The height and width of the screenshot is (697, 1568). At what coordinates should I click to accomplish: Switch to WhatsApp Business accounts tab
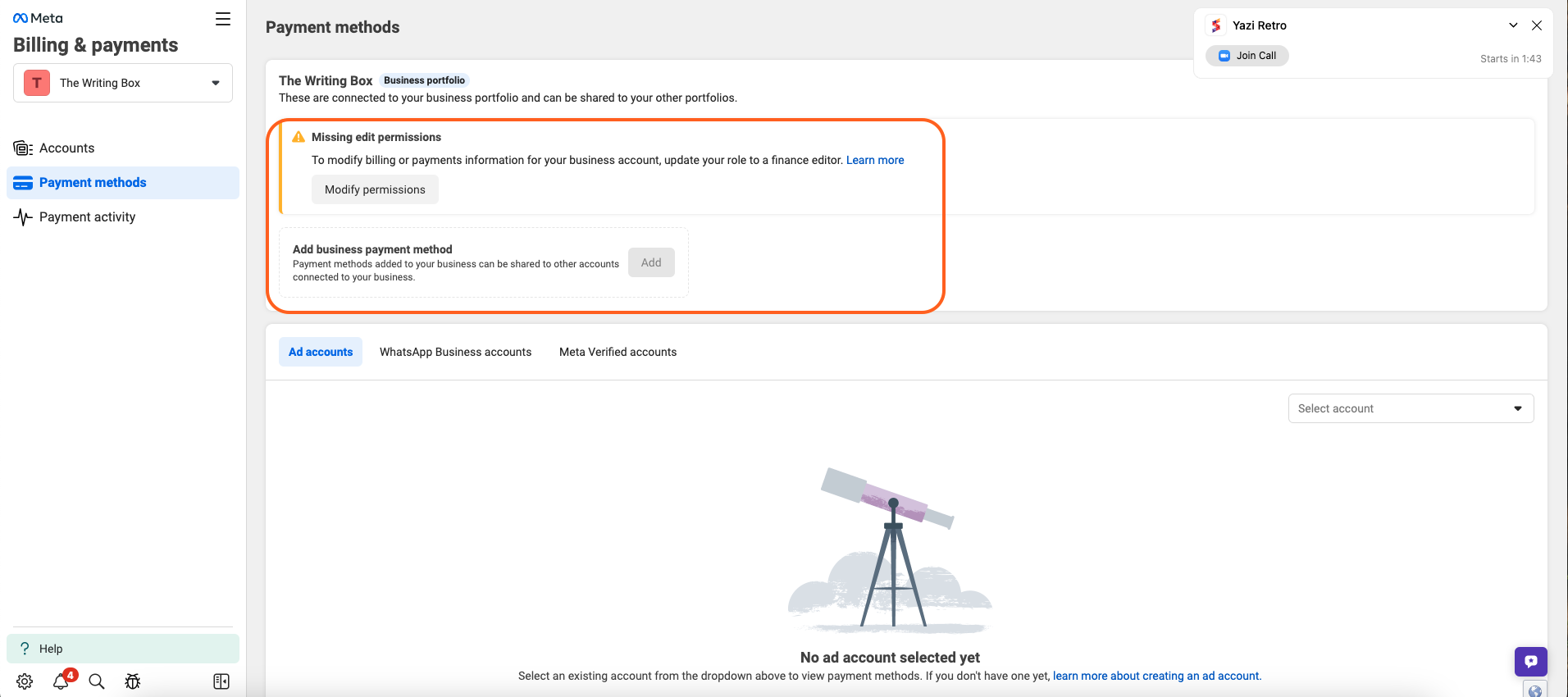tap(455, 352)
